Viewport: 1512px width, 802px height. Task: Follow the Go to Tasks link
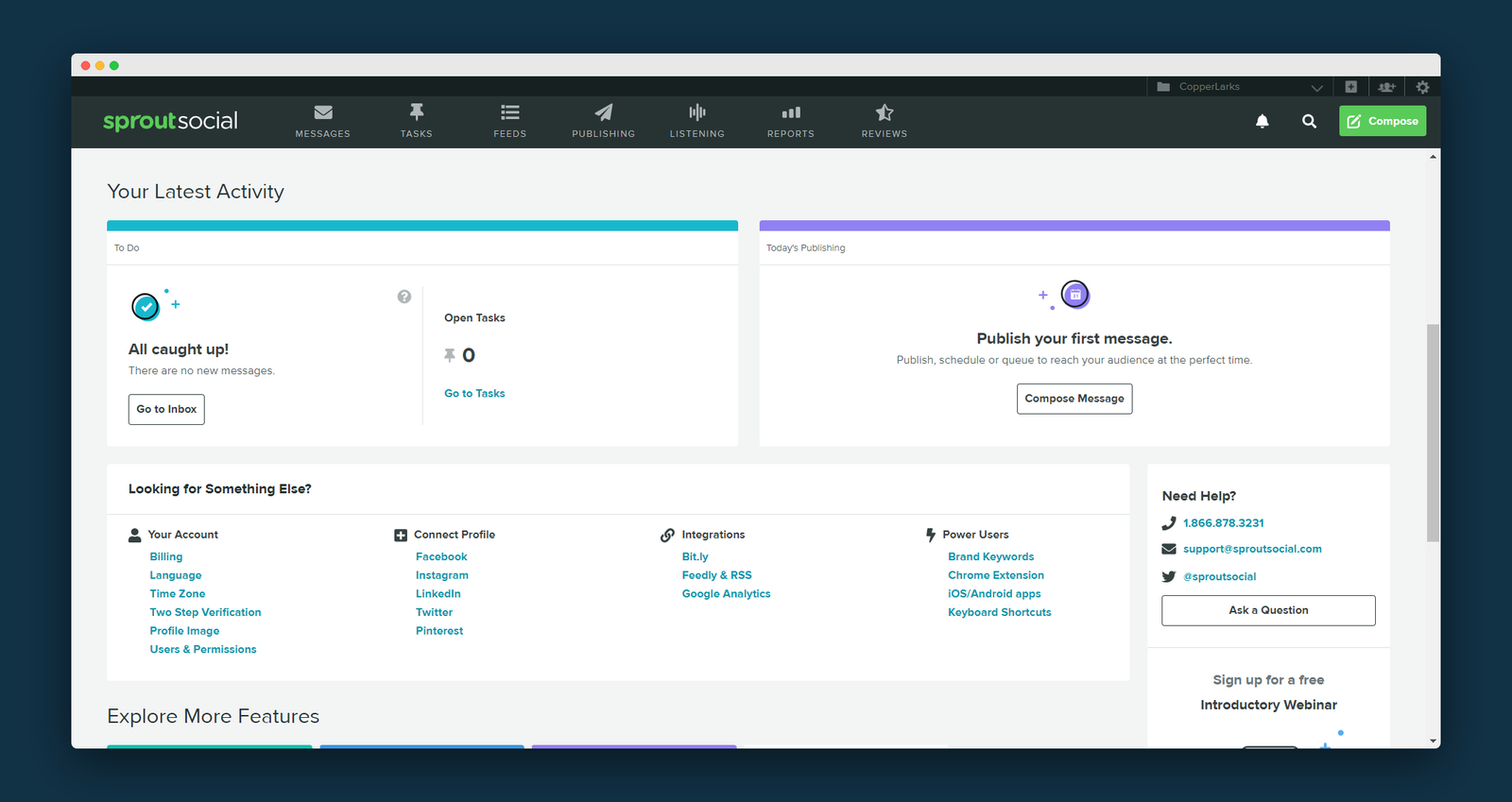pyautogui.click(x=474, y=394)
